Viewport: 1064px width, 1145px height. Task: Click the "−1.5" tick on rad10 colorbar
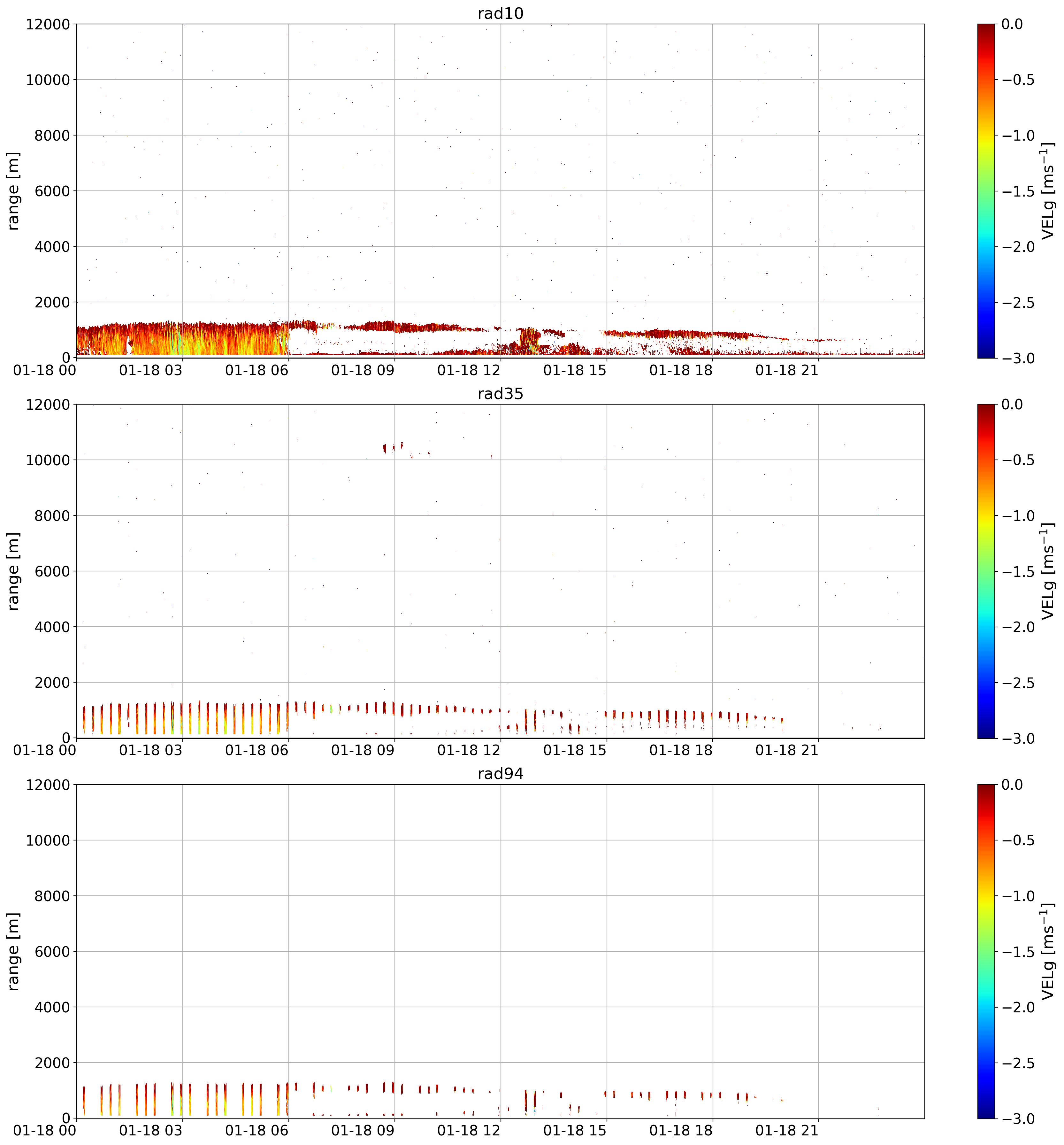(1018, 191)
